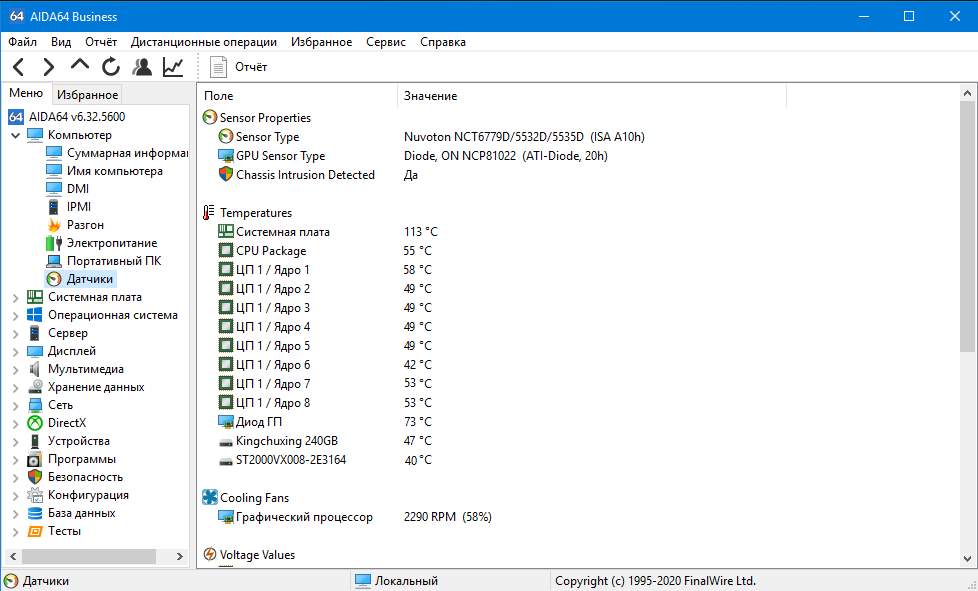Open the Дистанционные операции menu
Viewport: 978px width, 591px height.
click(203, 42)
